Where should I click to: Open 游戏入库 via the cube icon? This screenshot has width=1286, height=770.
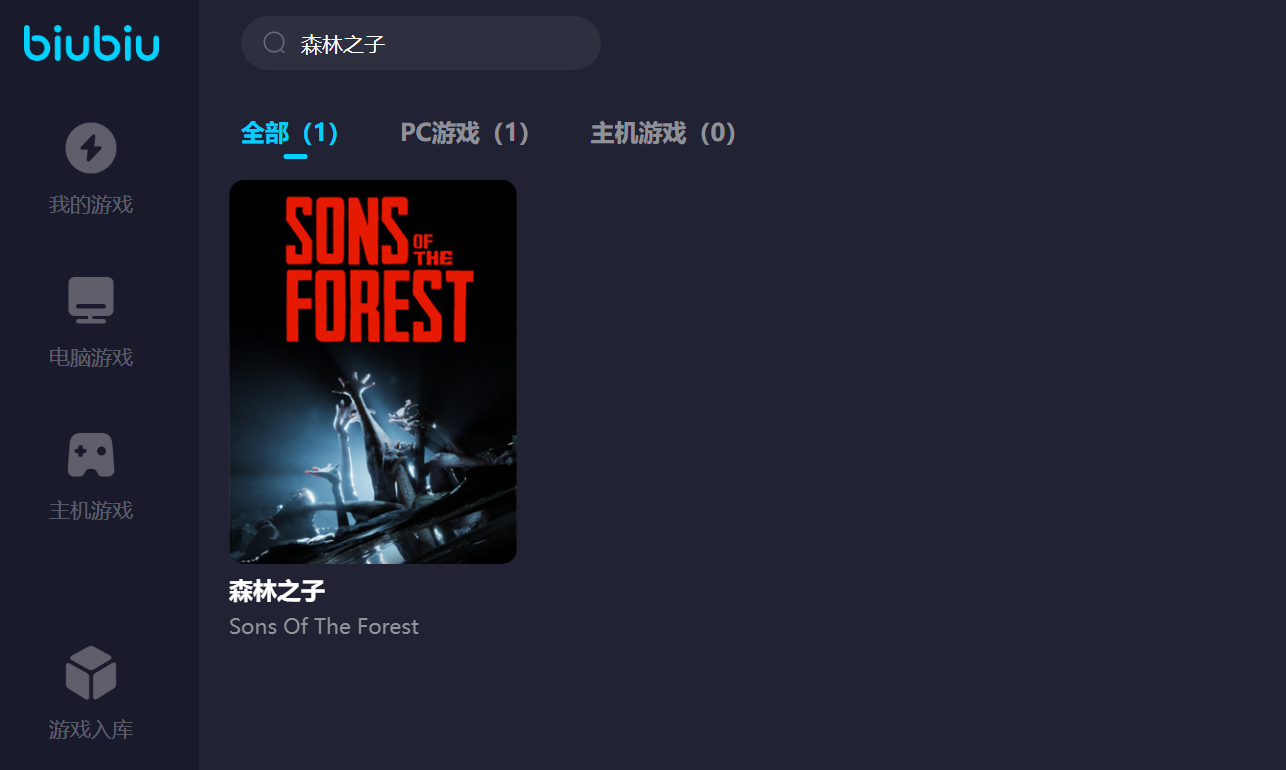[x=91, y=673]
